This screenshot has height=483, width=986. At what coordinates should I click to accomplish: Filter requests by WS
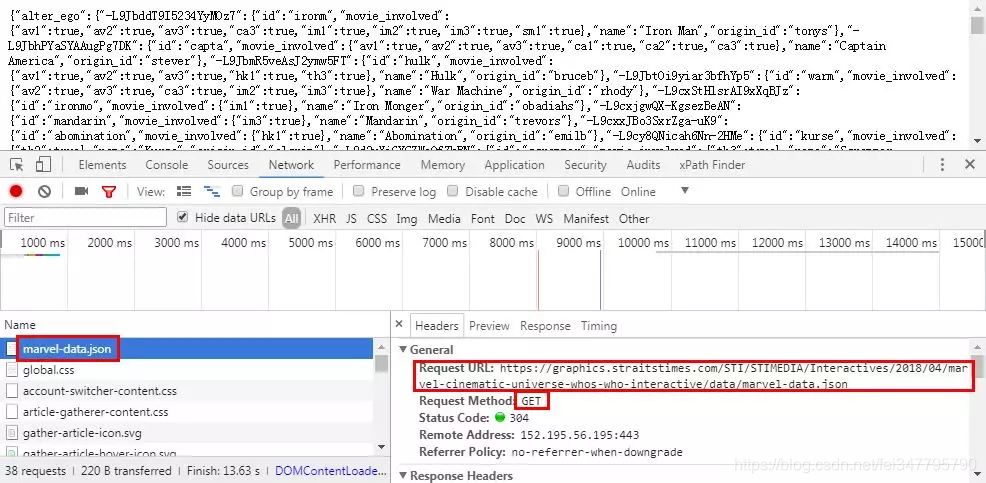544,218
